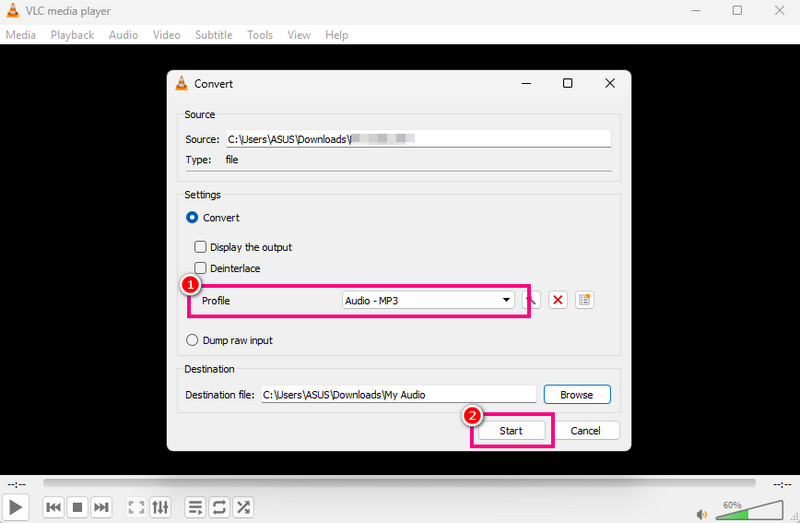Click the Previous media button
Image resolution: width=800 pixels, height=523 pixels.
click(54, 507)
